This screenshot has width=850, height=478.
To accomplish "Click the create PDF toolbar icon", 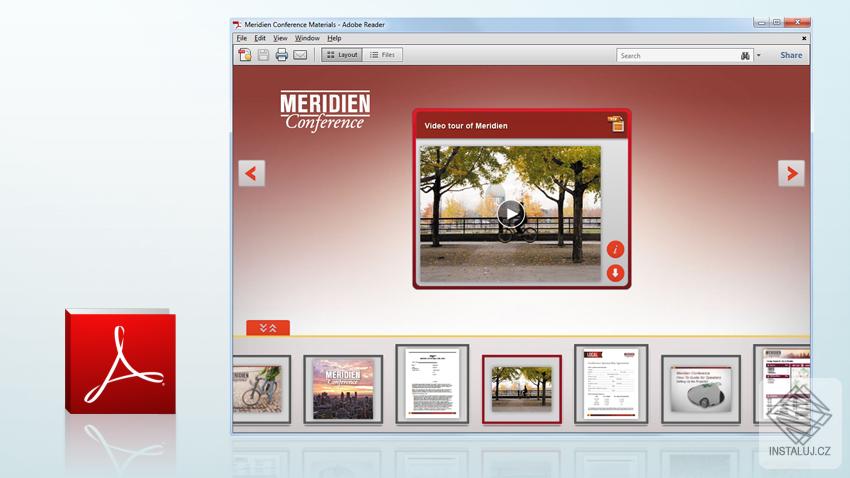I will click(x=245, y=55).
